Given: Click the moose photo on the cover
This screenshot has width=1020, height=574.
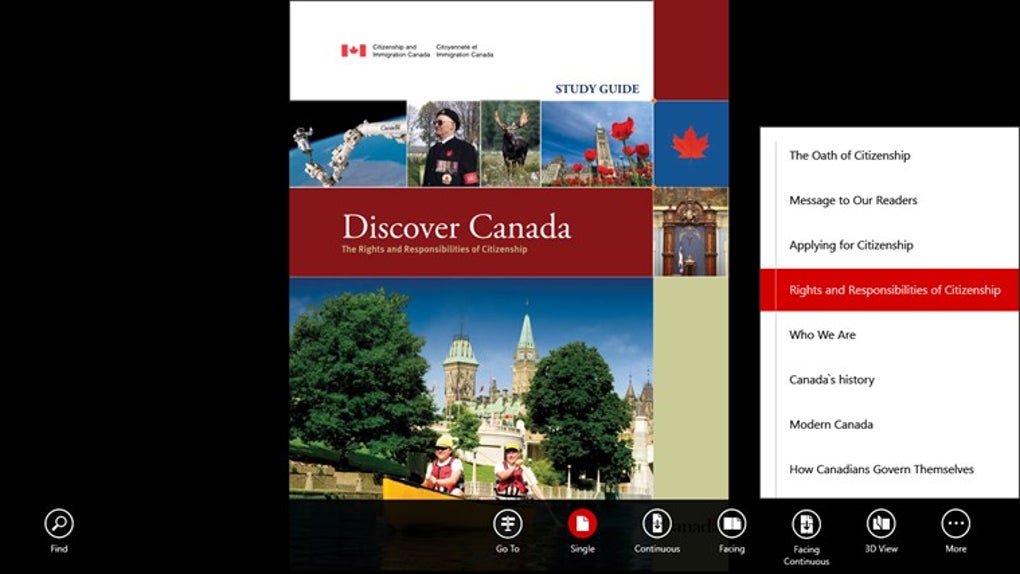Looking at the screenshot, I should pyautogui.click(x=510, y=144).
